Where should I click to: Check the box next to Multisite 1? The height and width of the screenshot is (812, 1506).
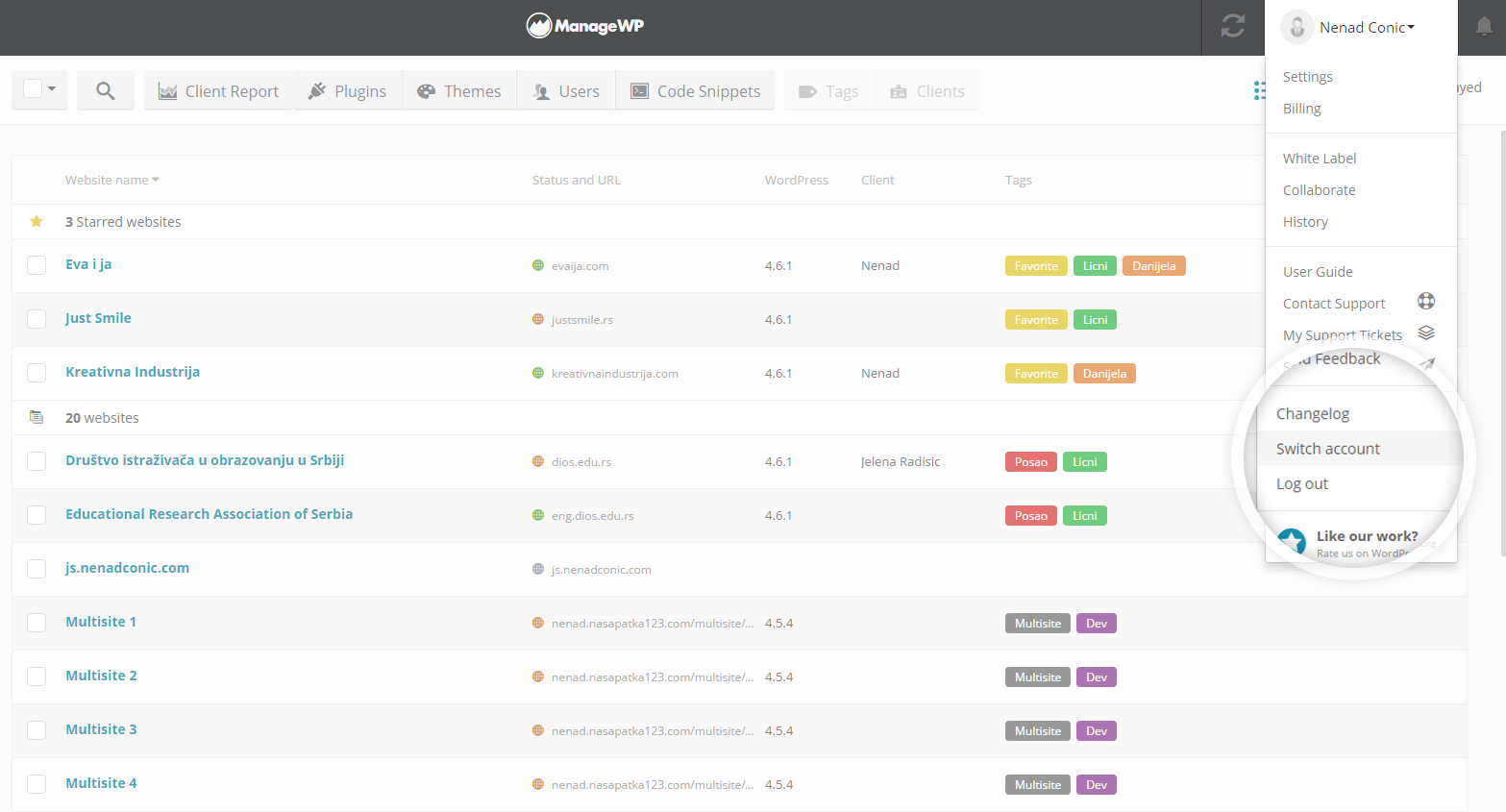(37, 623)
